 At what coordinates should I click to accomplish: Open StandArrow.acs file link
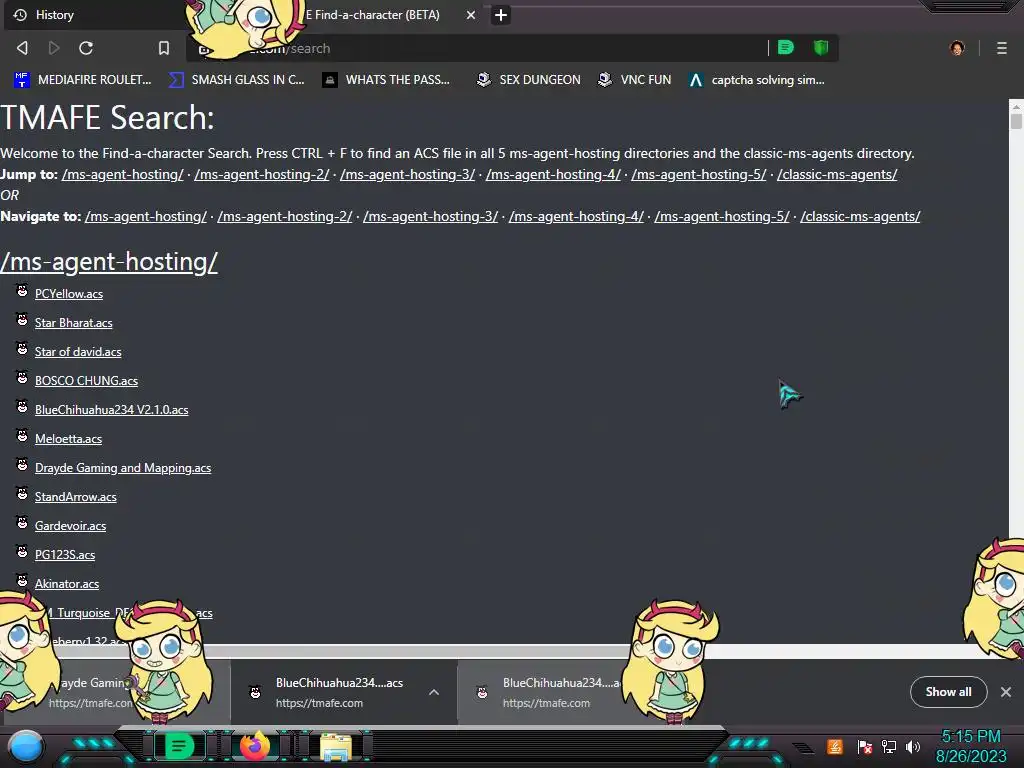76,497
